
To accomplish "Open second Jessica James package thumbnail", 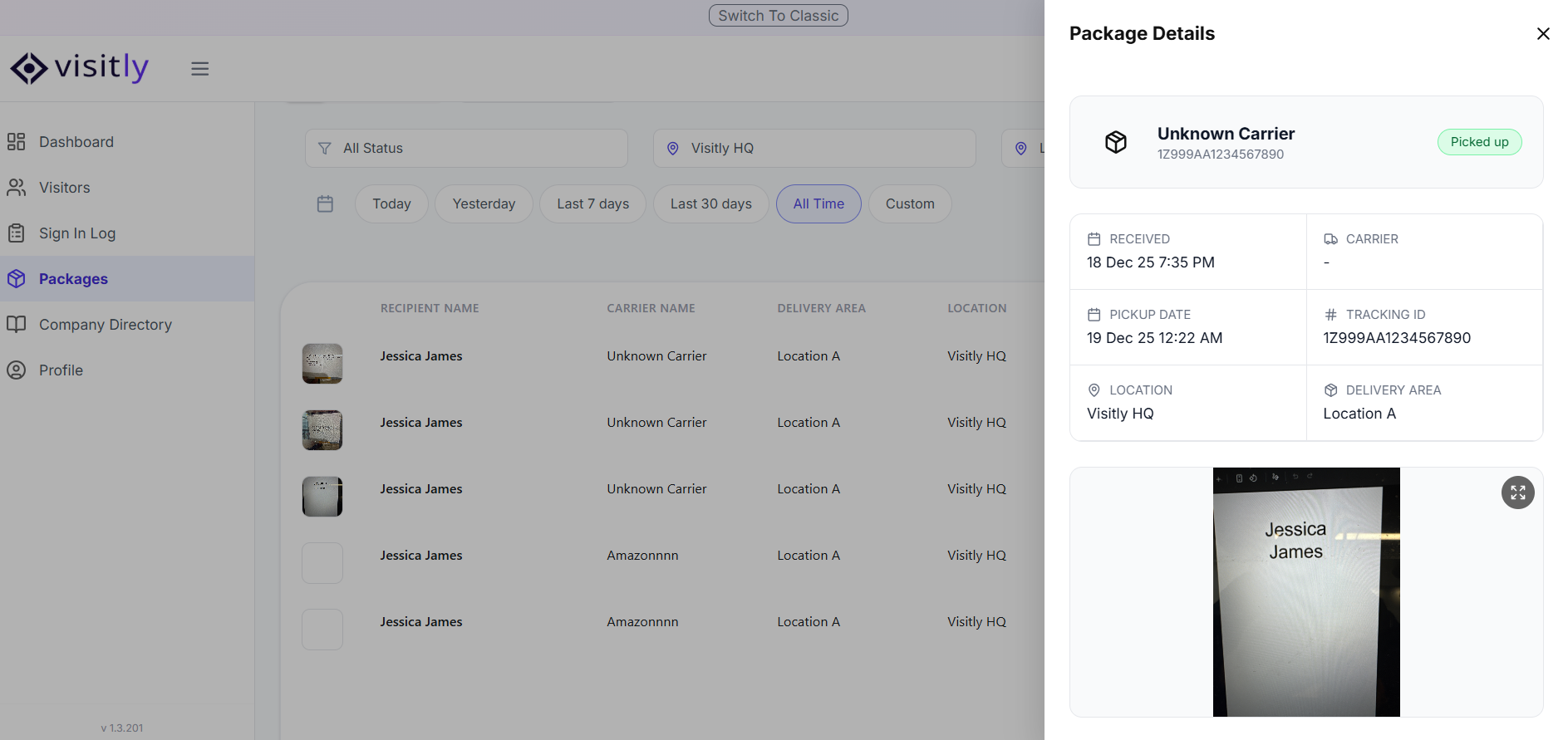I will pos(322,430).
